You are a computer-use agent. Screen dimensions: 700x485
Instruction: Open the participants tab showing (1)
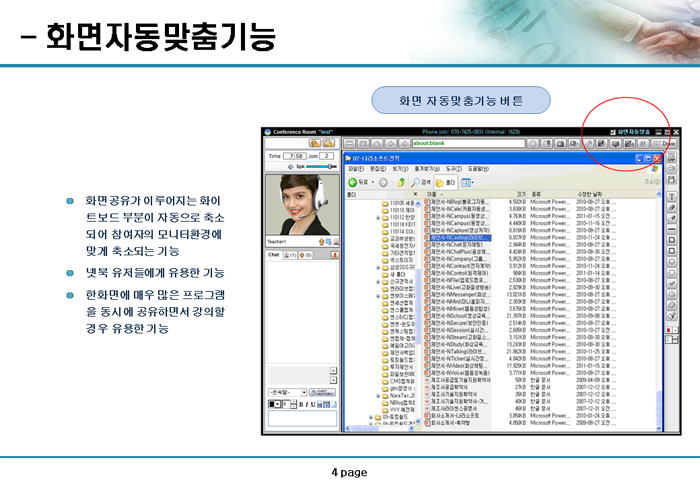[x=290, y=255]
